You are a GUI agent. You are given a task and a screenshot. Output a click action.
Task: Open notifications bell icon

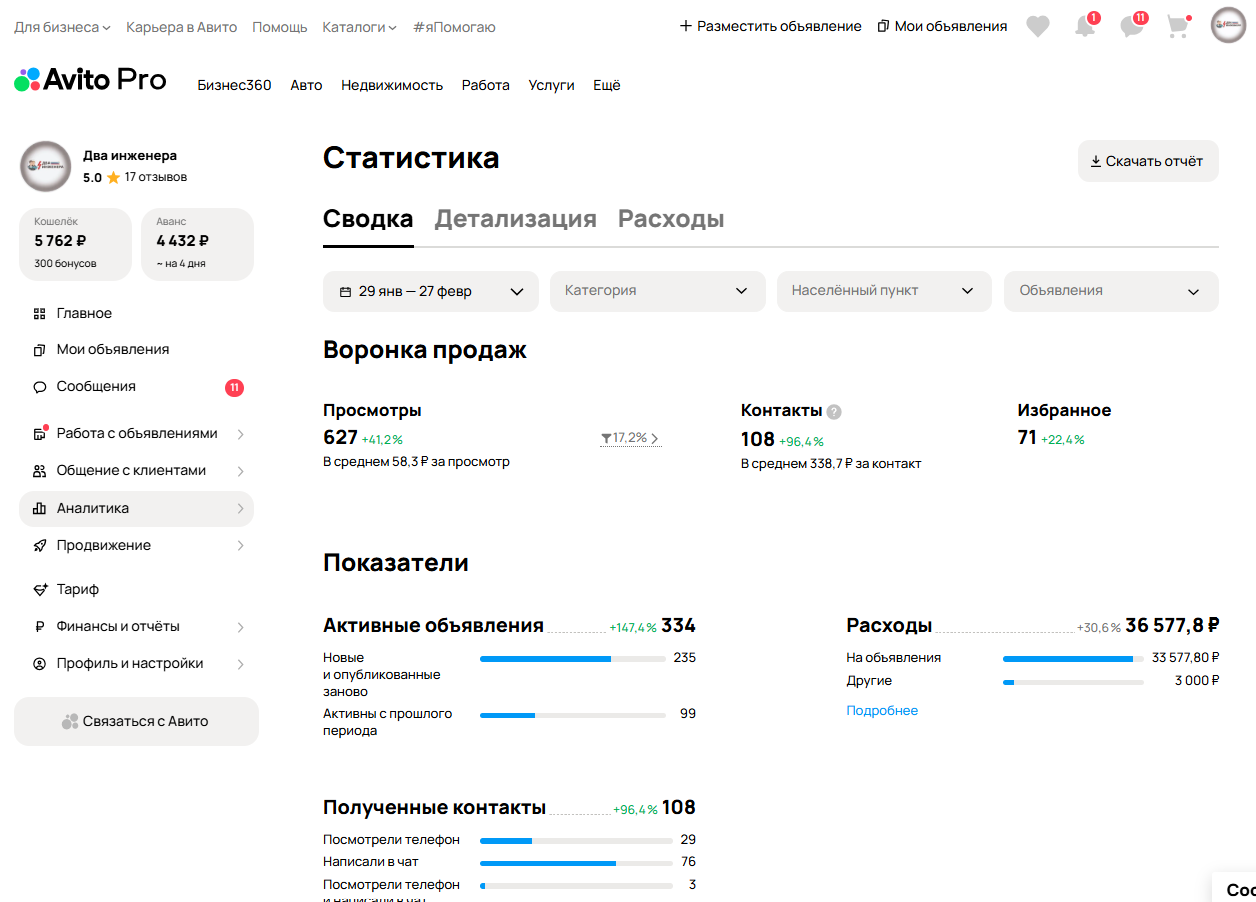click(1085, 27)
